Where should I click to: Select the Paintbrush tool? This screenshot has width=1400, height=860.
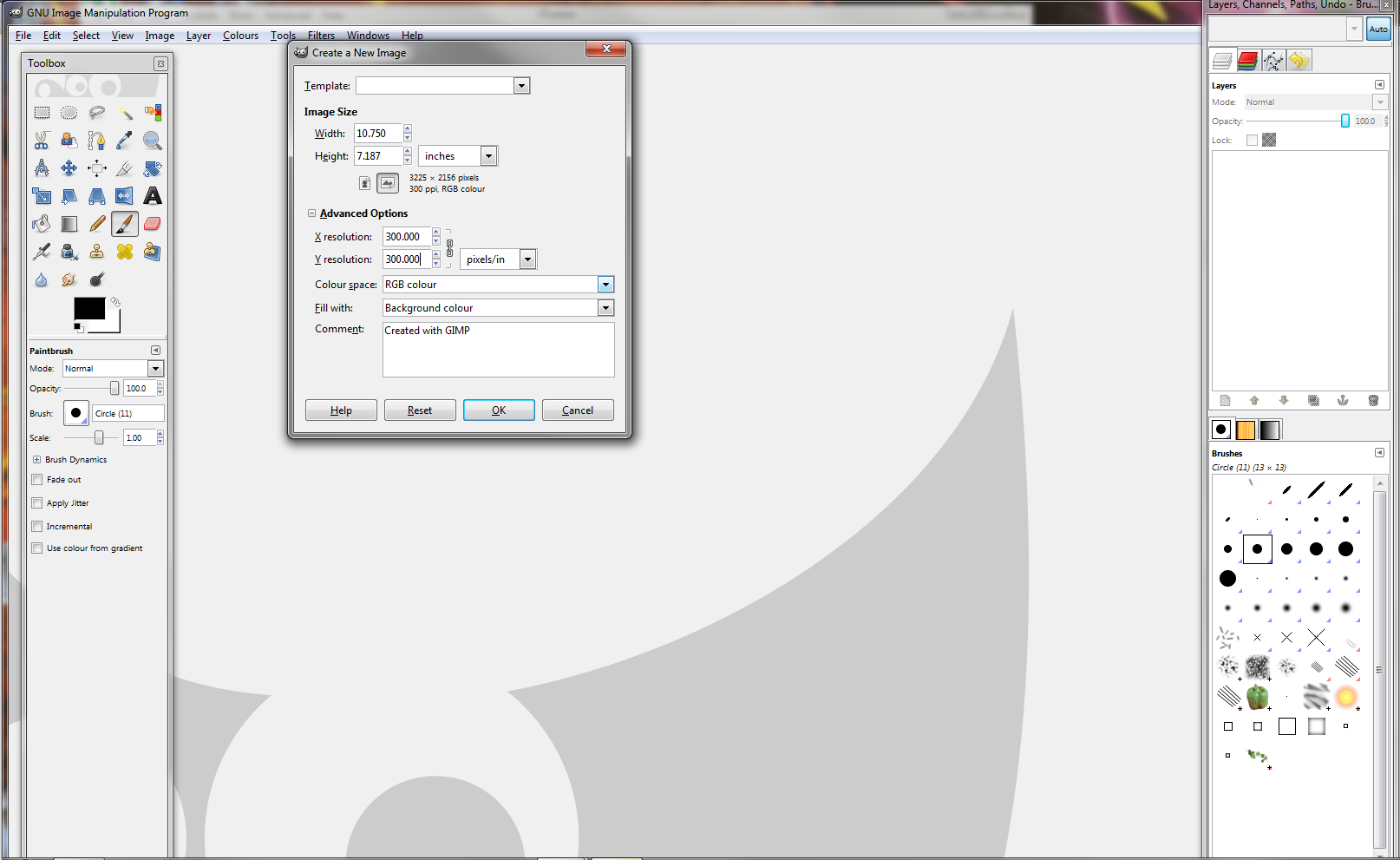click(125, 224)
